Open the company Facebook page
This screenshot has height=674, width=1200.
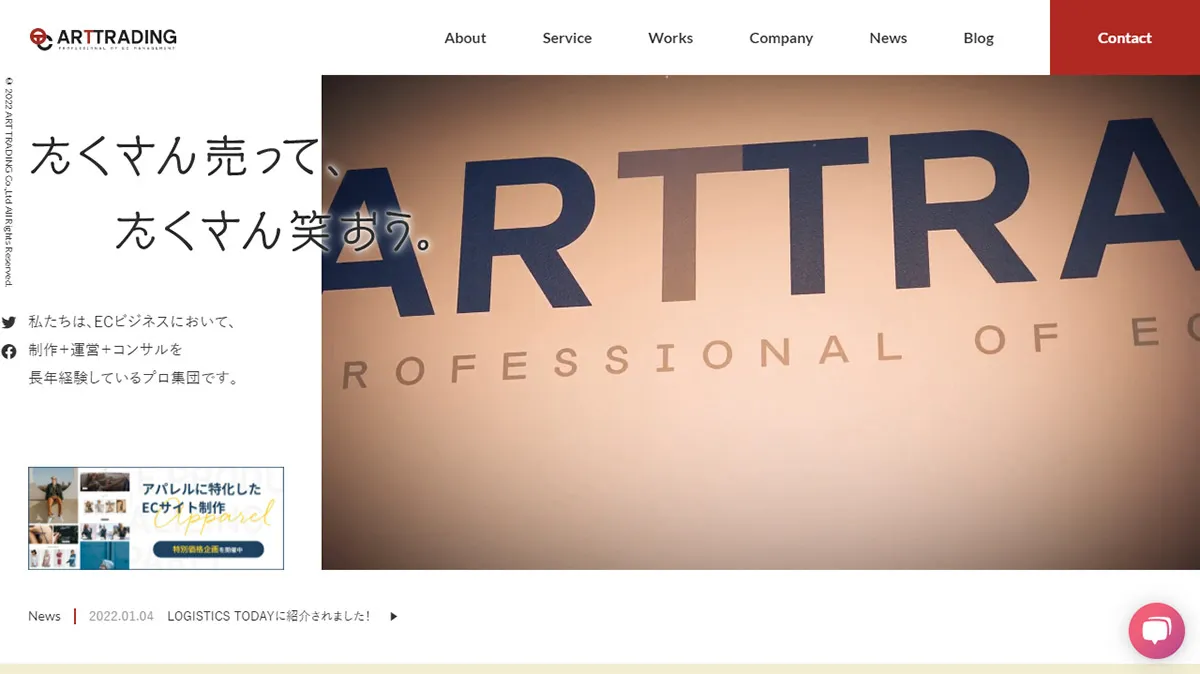pyautogui.click(x=9, y=350)
